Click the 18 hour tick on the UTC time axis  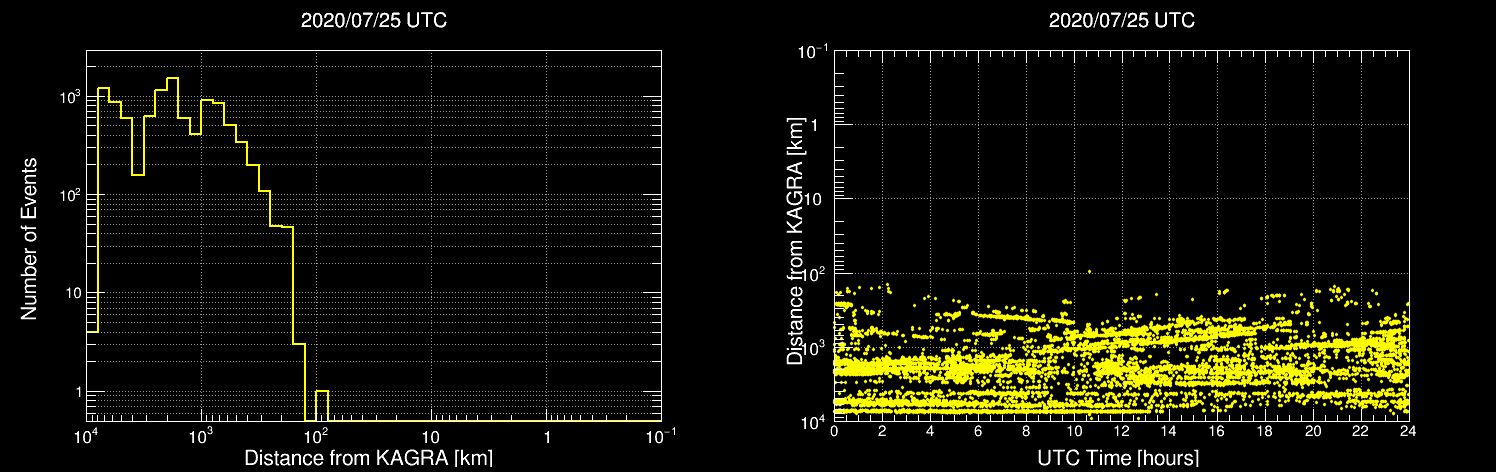[x=1265, y=431]
